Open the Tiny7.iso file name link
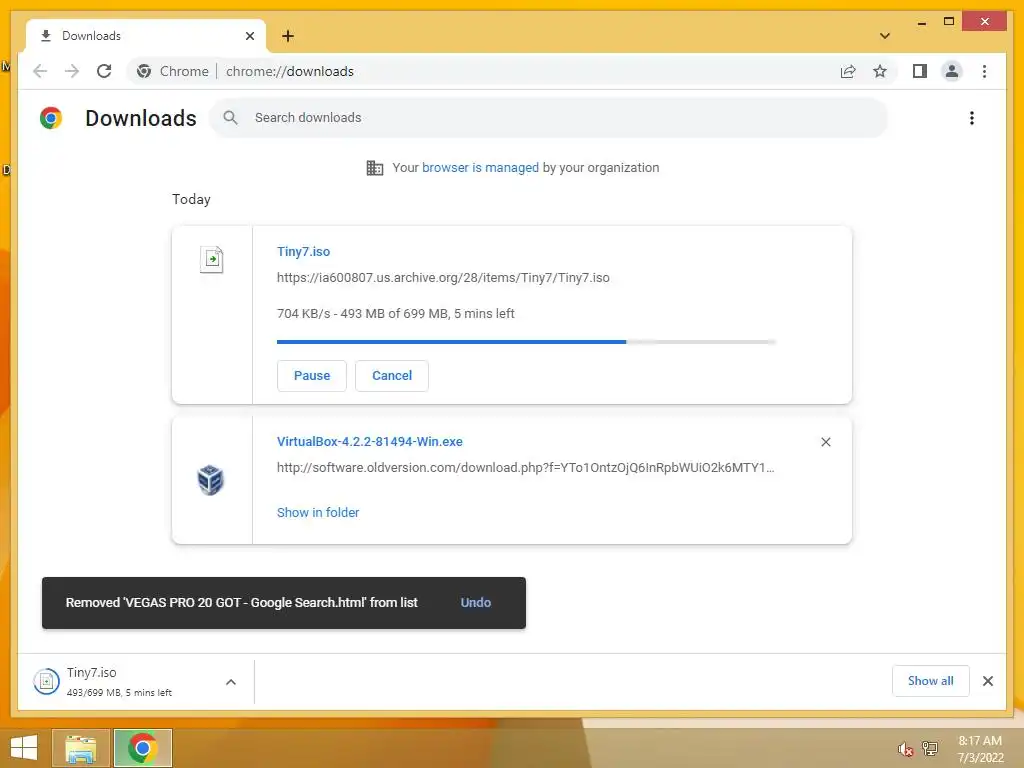Screen dimensions: 1024x768 [303, 251]
